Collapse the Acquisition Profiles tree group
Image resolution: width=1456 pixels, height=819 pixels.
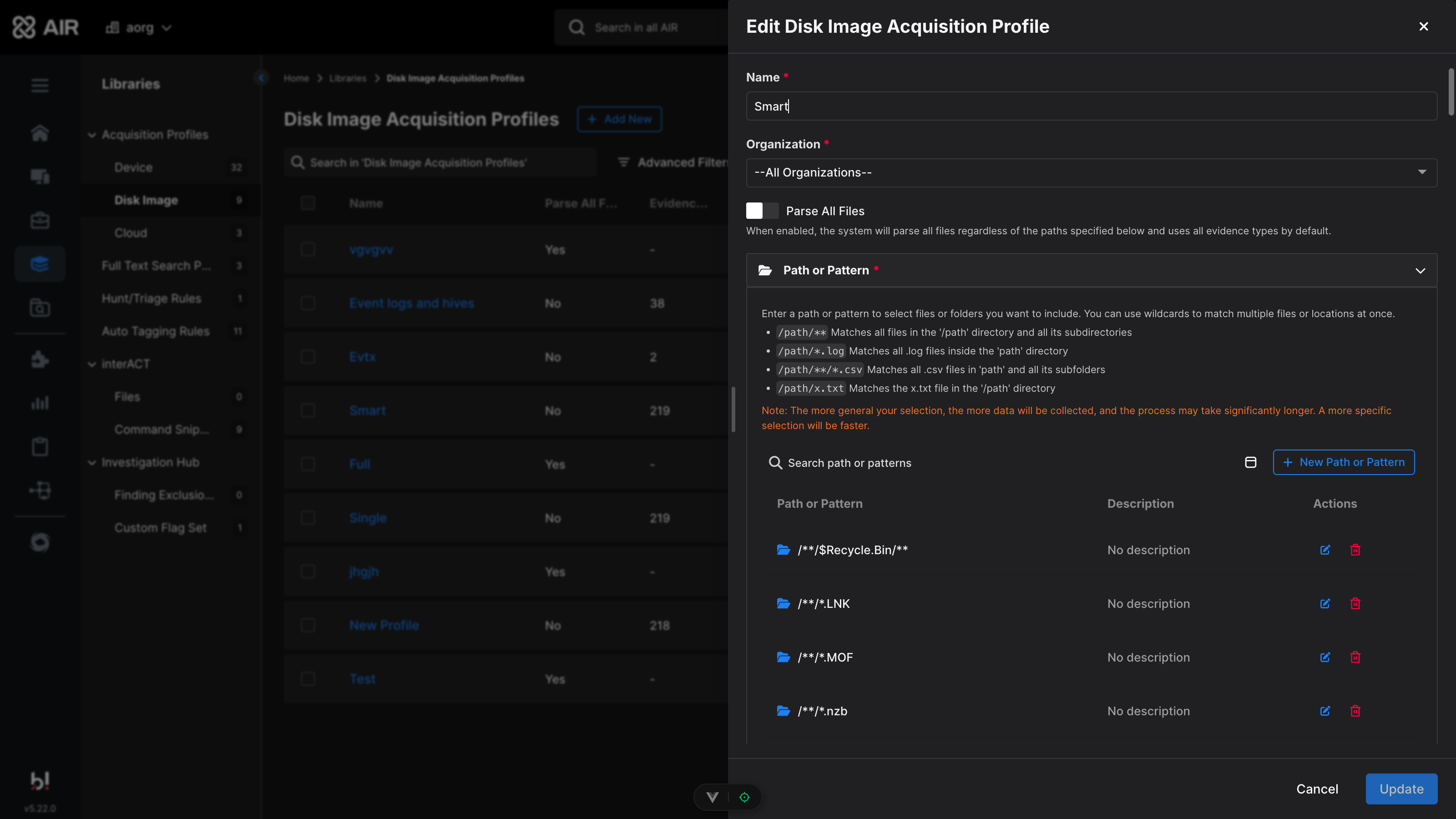pyautogui.click(x=91, y=135)
